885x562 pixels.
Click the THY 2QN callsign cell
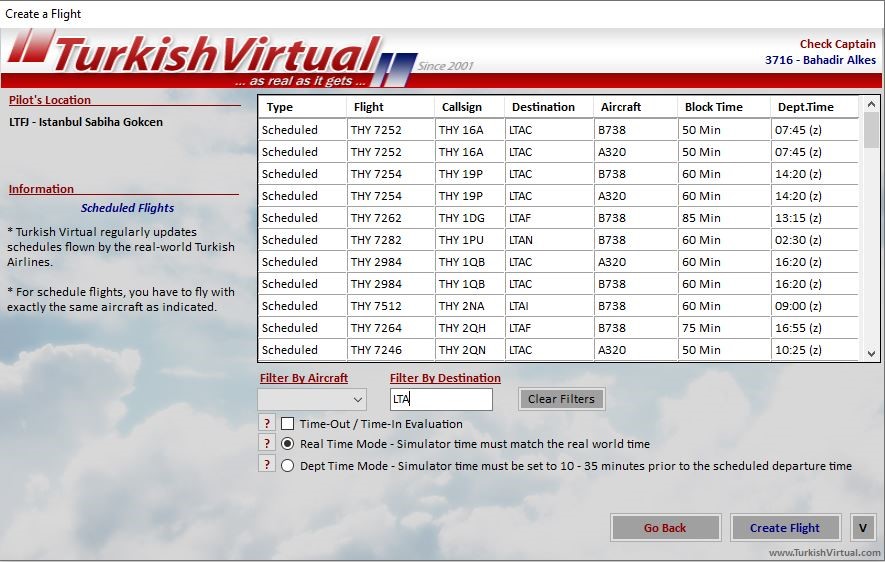tap(470, 350)
